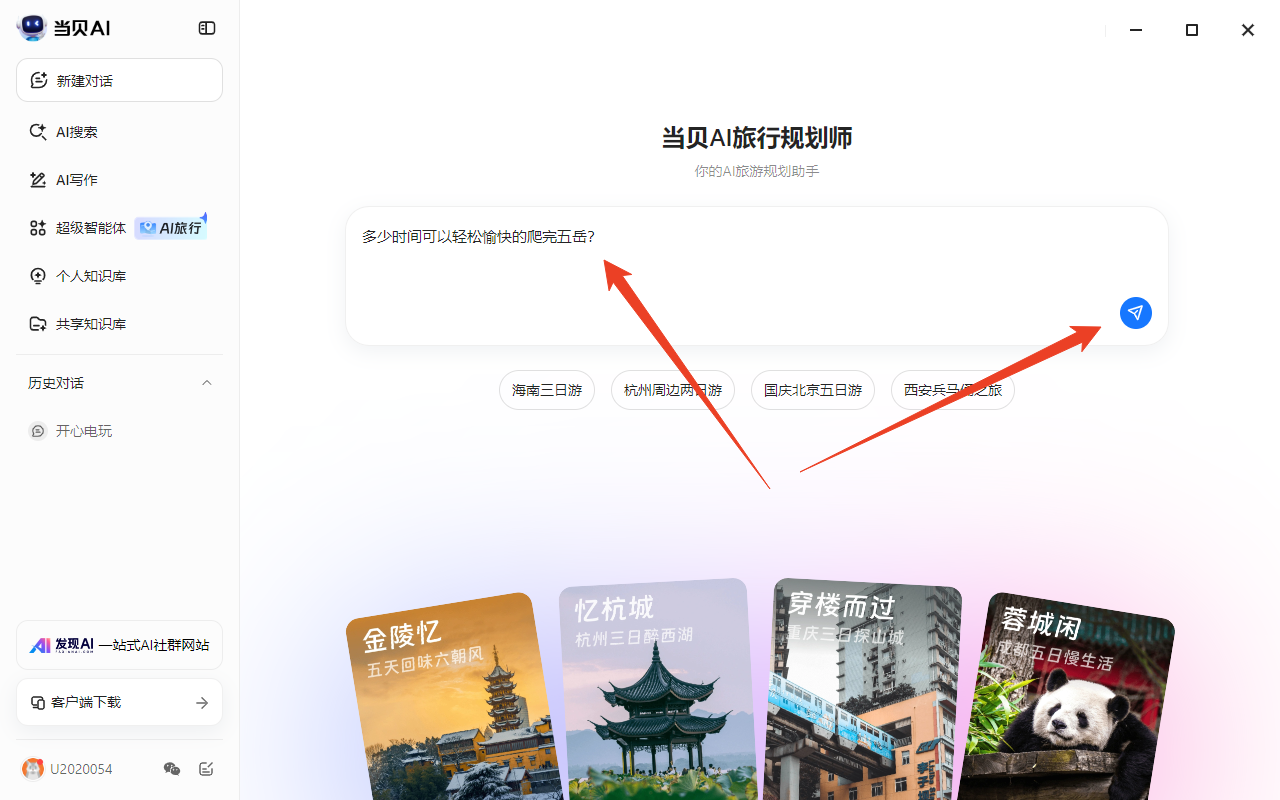This screenshot has height=800, width=1280.
Task: Click the AI写作 pen icon
Action: click(38, 180)
